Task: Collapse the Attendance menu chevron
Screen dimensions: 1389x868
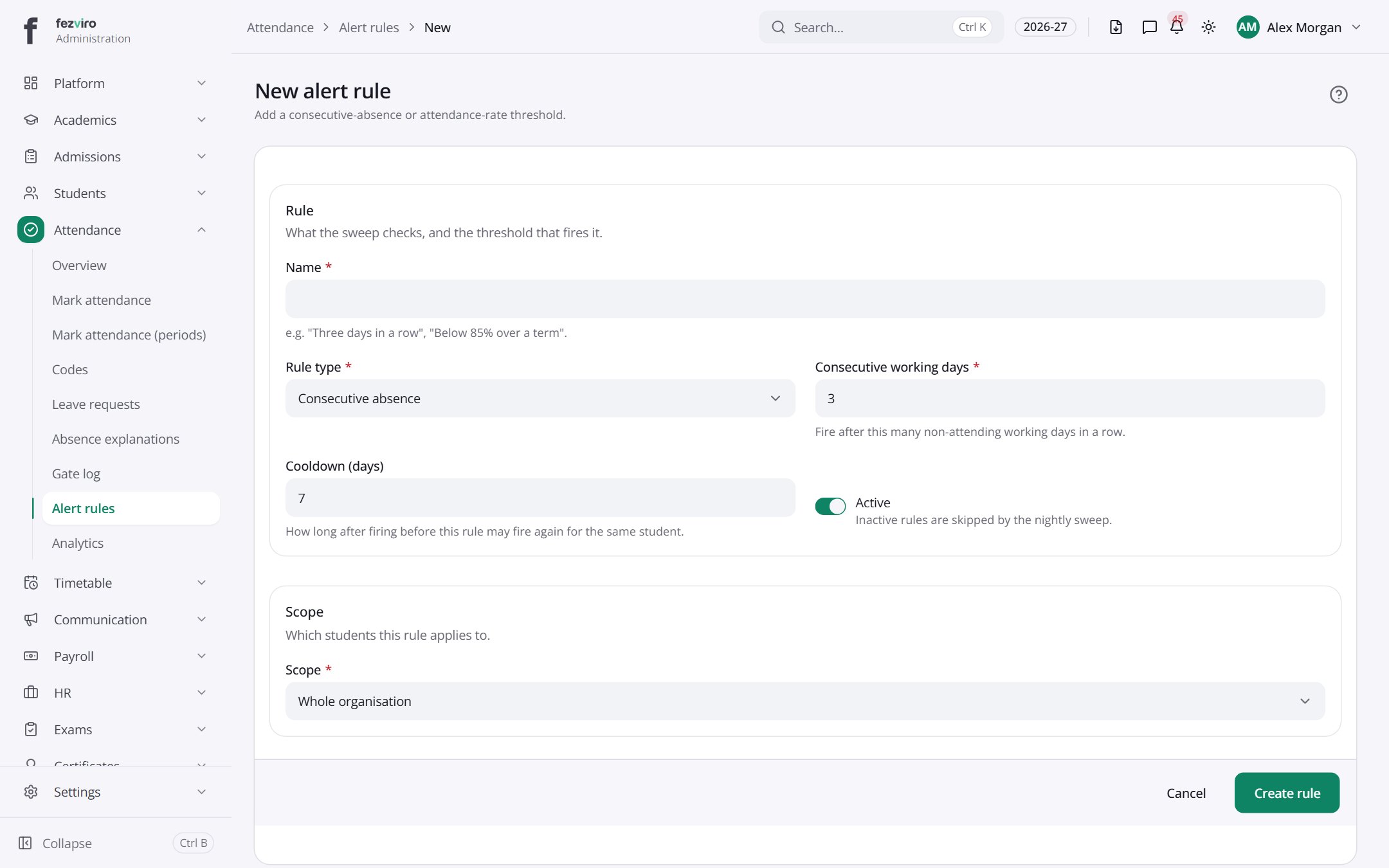Action: pyautogui.click(x=201, y=230)
